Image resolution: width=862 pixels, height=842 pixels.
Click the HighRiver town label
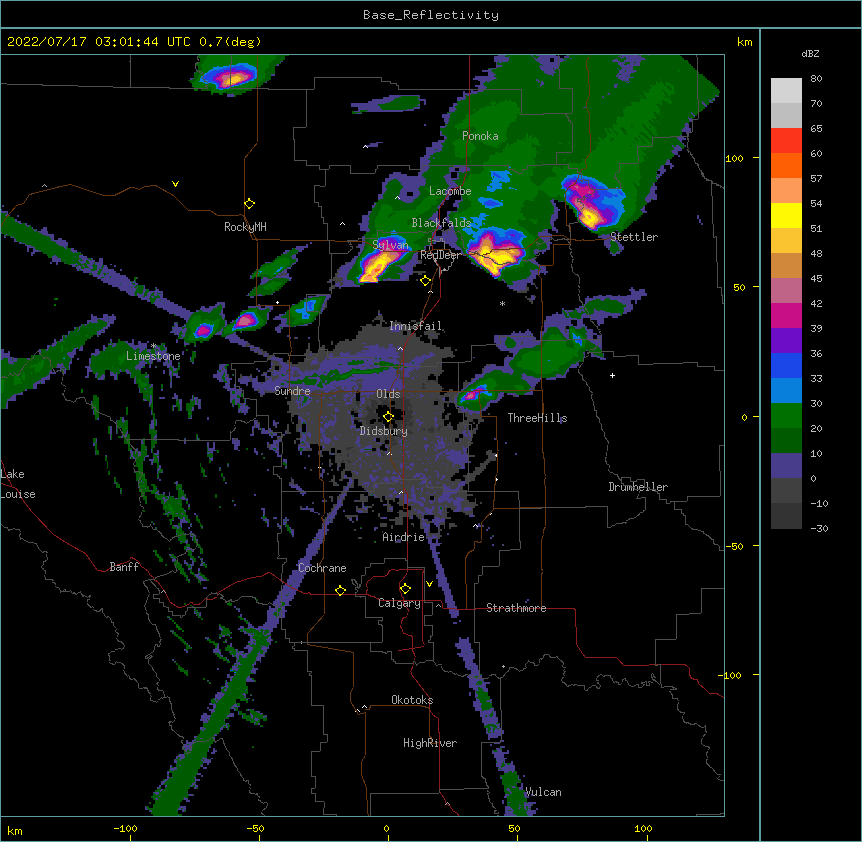(429, 743)
